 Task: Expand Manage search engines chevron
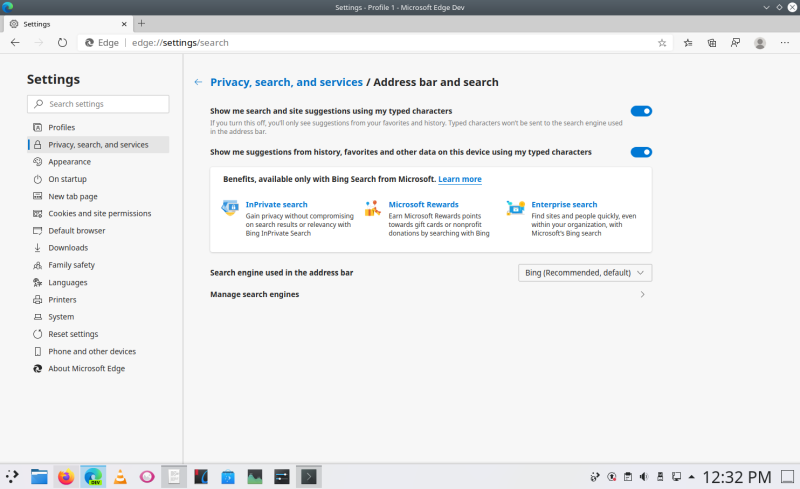coord(642,295)
